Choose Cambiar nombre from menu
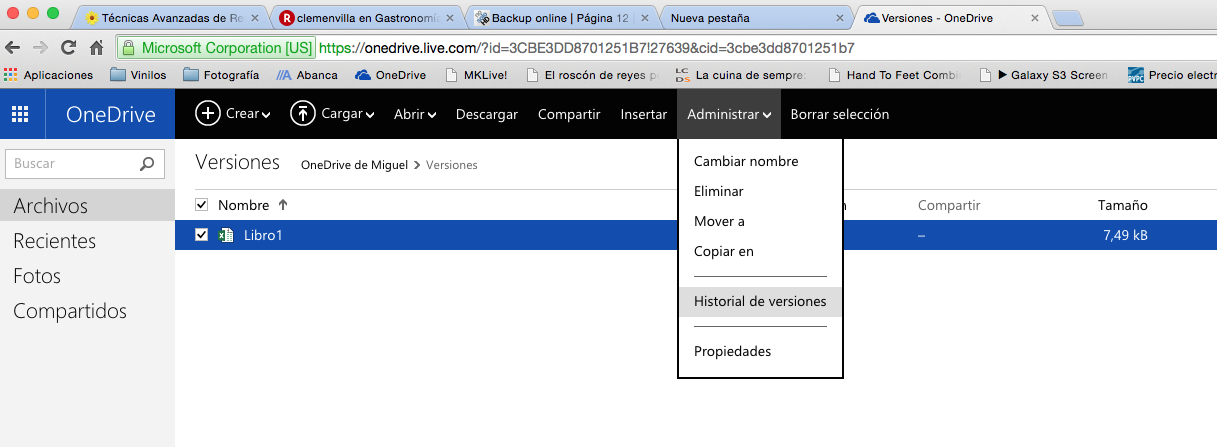The image size is (1217, 447). click(x=746, y=161)
